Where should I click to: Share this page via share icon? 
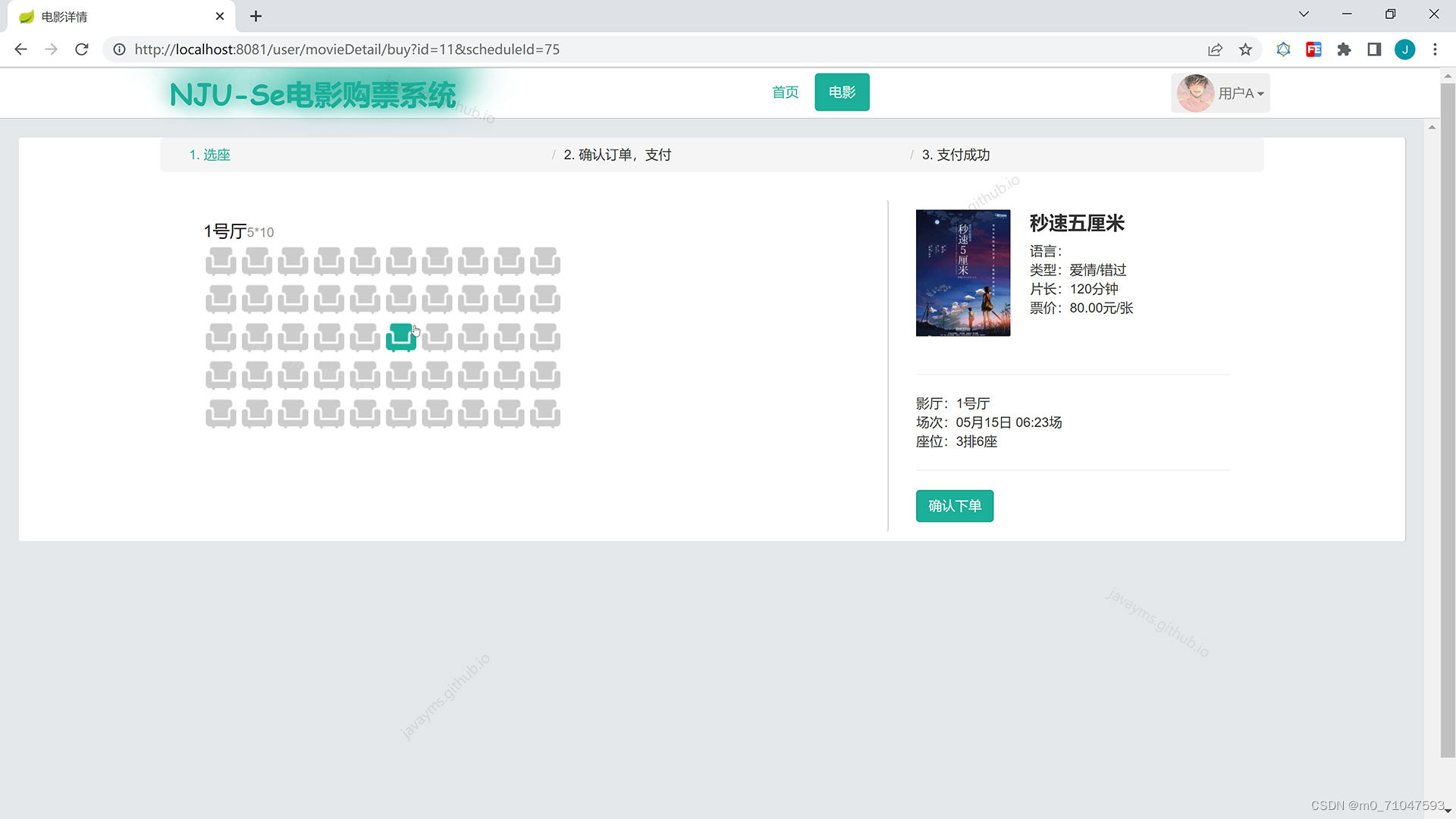pyautogui.click(x=1215, y=49)
